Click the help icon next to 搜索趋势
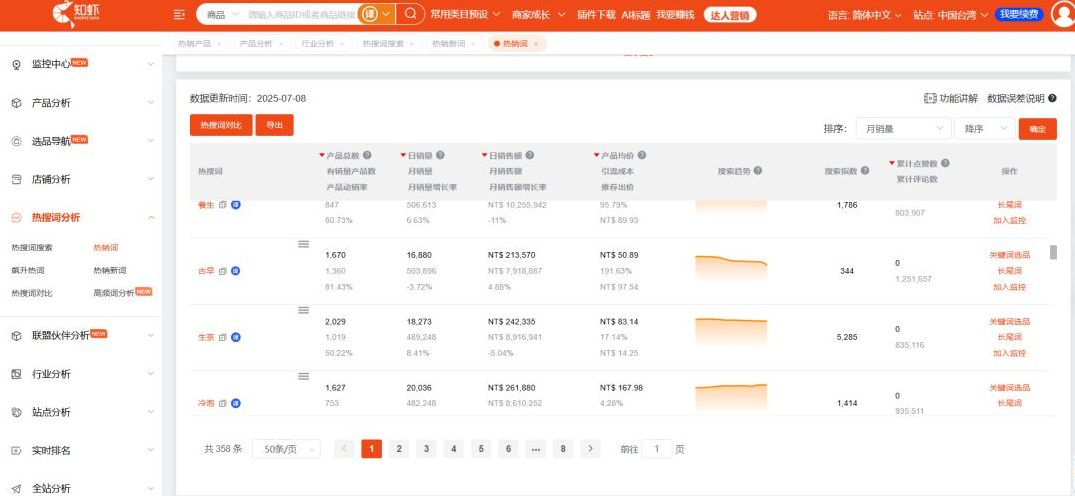This screenshot has width=1075, height=496. (x=758, y=171)
